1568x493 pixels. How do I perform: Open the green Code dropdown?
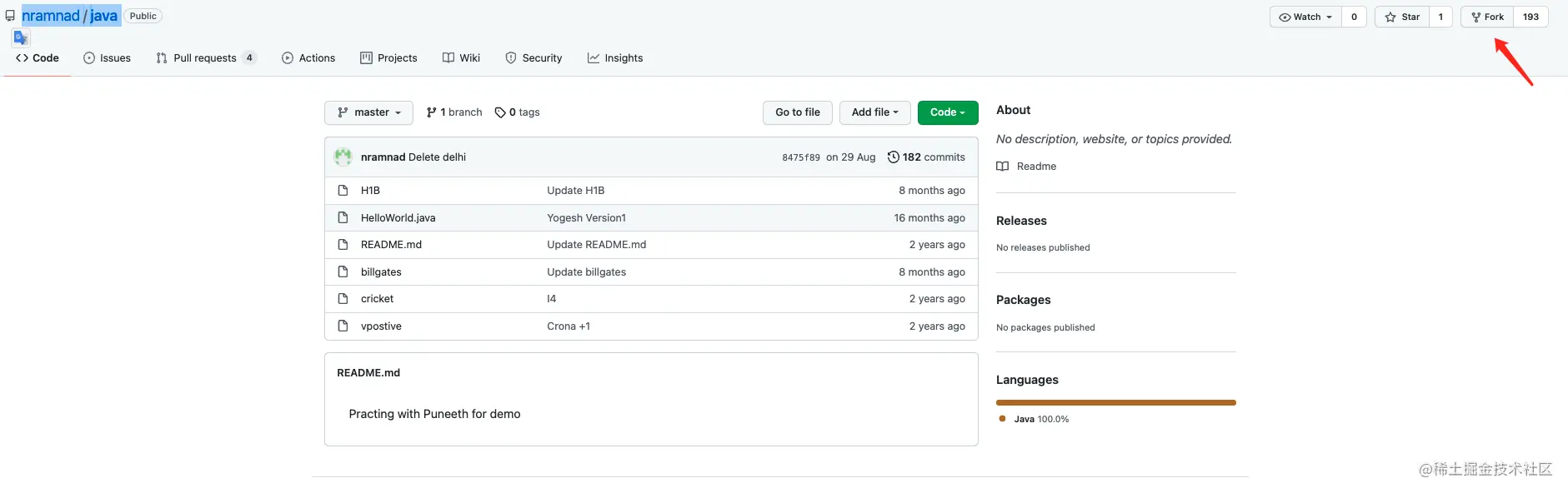point(948,112)
